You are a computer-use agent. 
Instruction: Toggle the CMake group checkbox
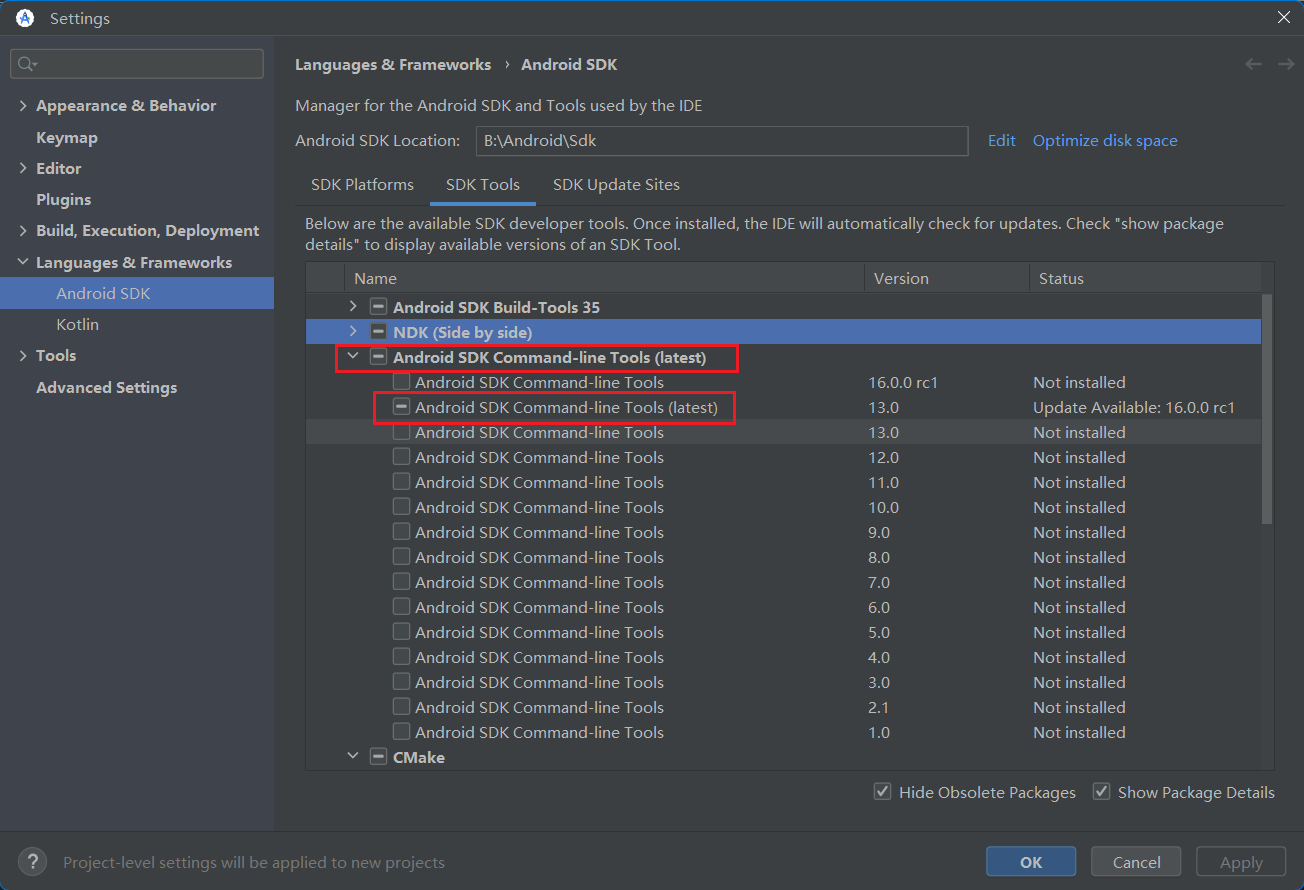[x=378, y=757]
